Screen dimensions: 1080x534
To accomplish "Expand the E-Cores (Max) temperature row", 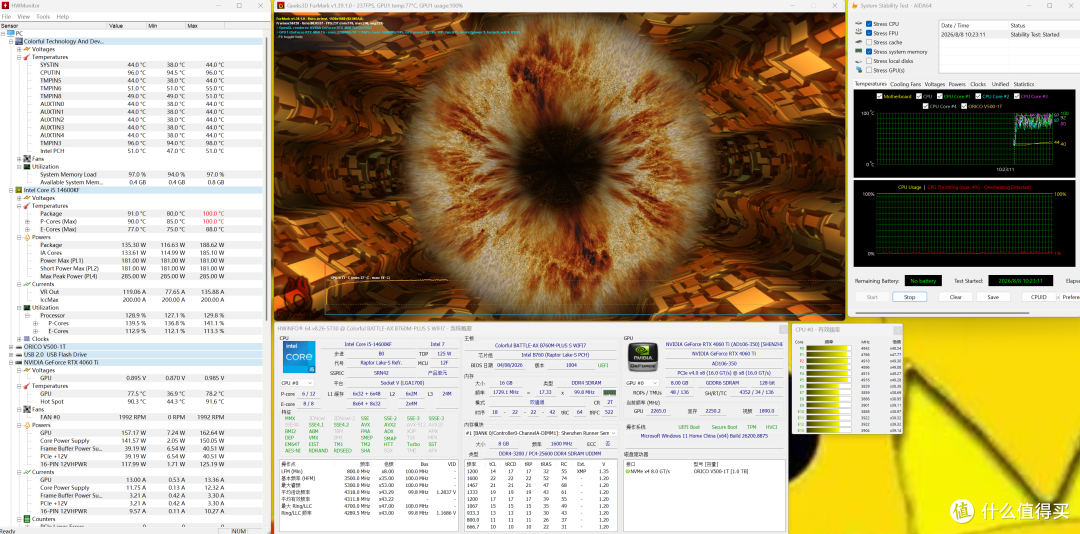I will 28,229.
